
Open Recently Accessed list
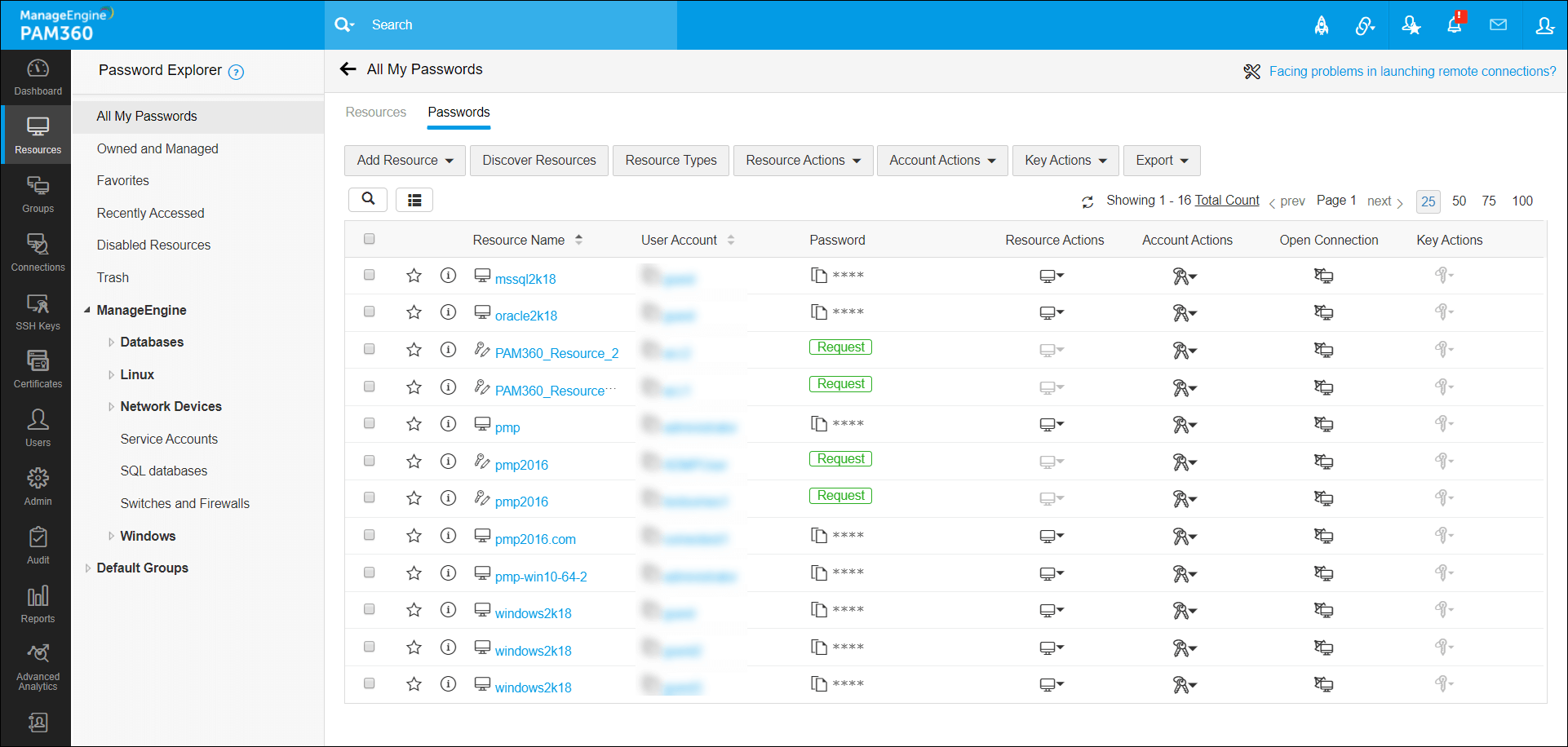(151, 213)
